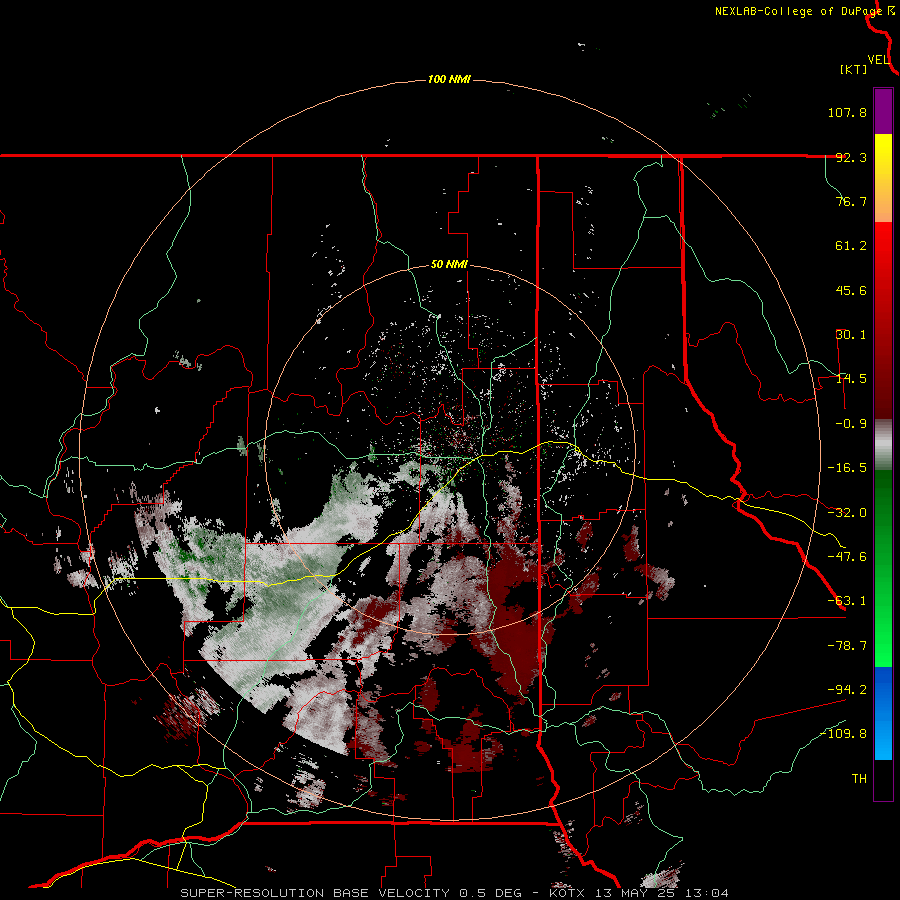
Task: Pick the green segment of the color bar
Action: [883, 568]
